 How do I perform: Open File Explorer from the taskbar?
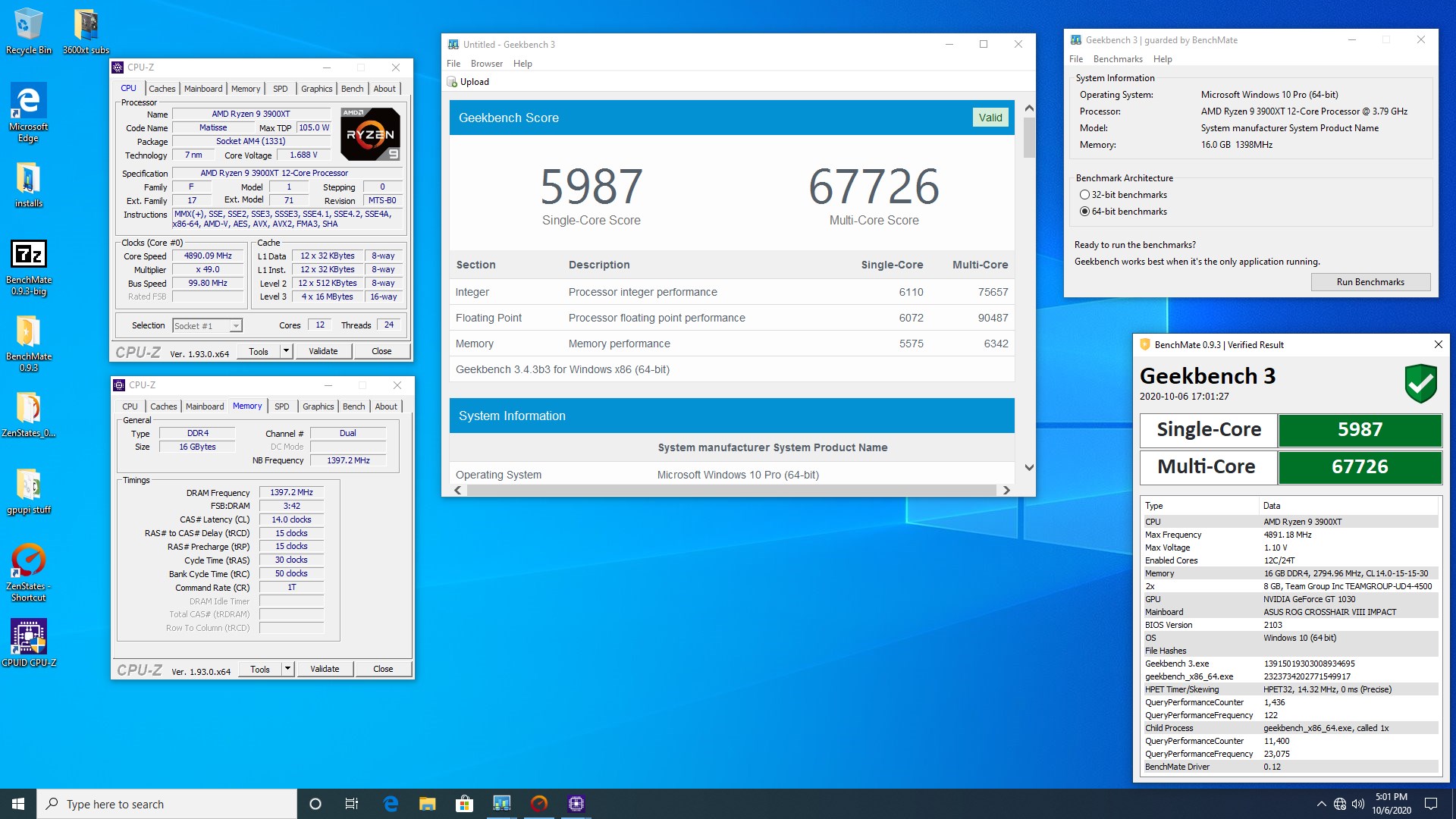pos(428,804)
